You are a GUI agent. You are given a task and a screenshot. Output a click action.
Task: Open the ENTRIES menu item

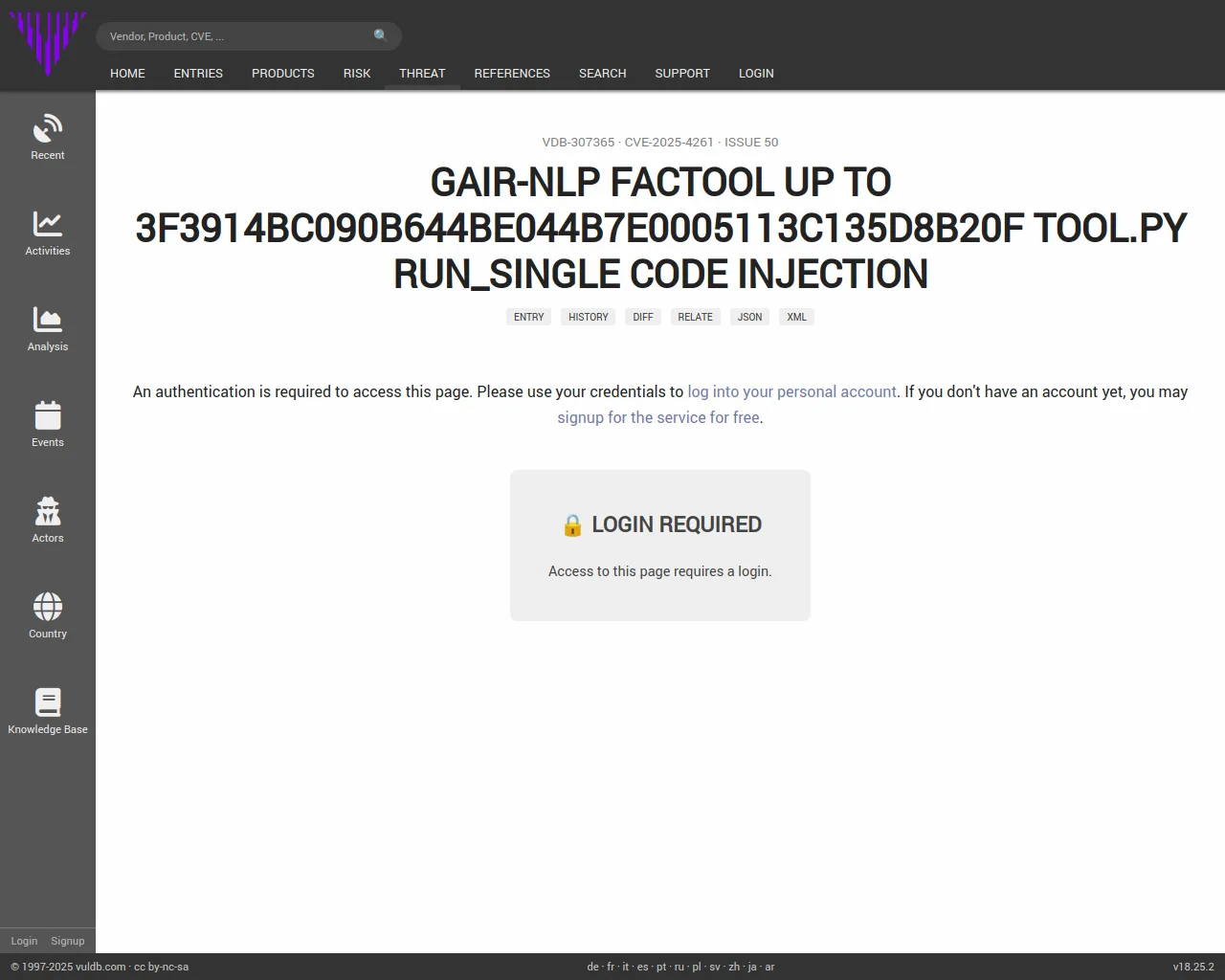click(198, 73)
